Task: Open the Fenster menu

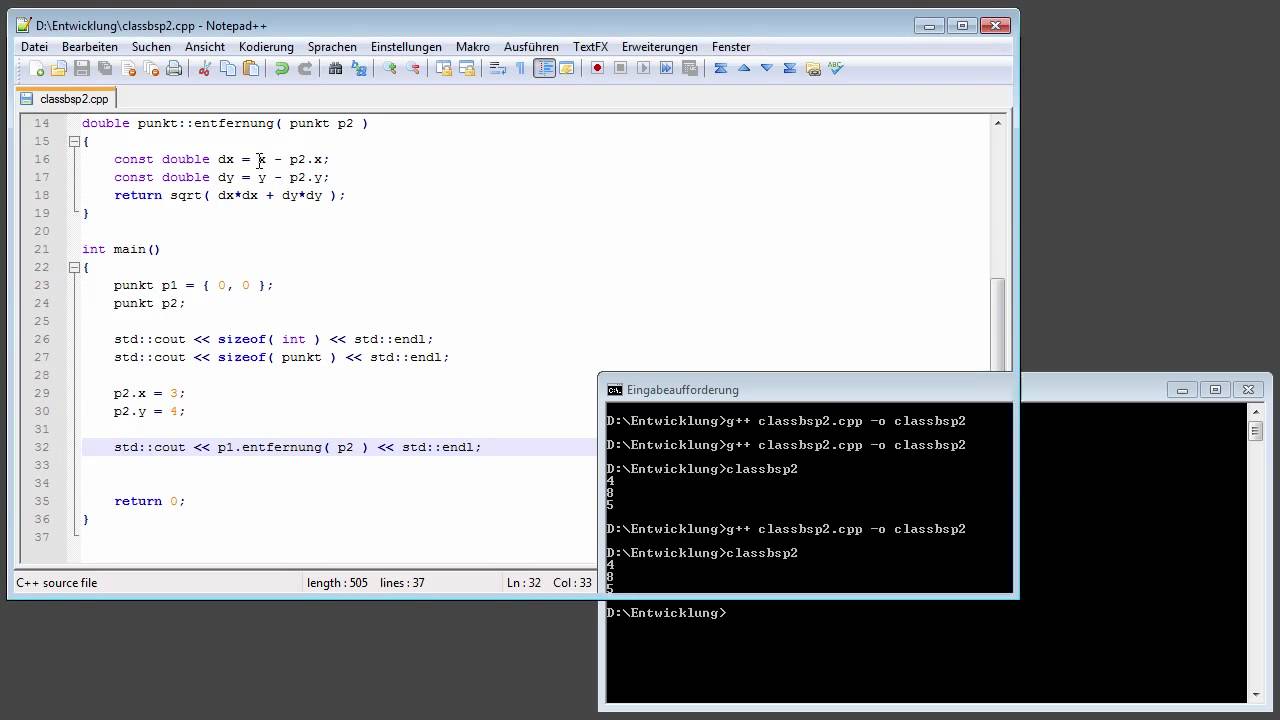Action: (x=731, y=47)
